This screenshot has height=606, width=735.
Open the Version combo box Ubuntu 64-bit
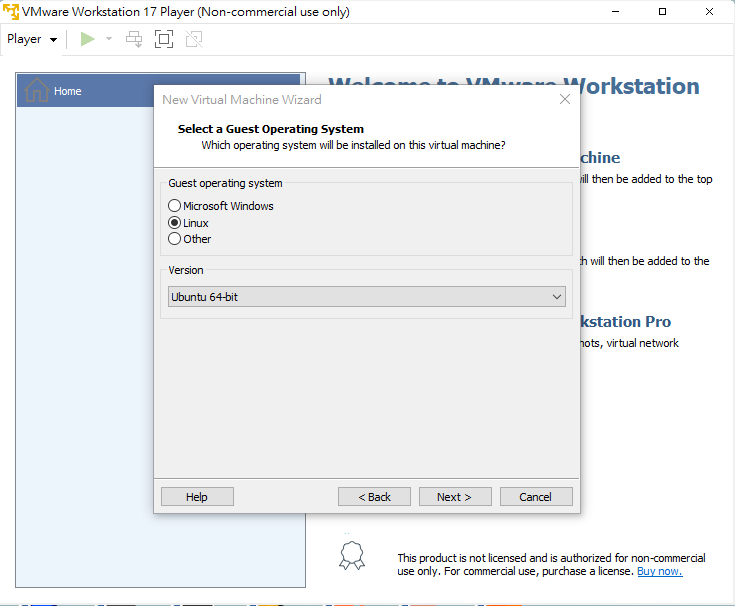pyautogui.click(x=367, y=297)
